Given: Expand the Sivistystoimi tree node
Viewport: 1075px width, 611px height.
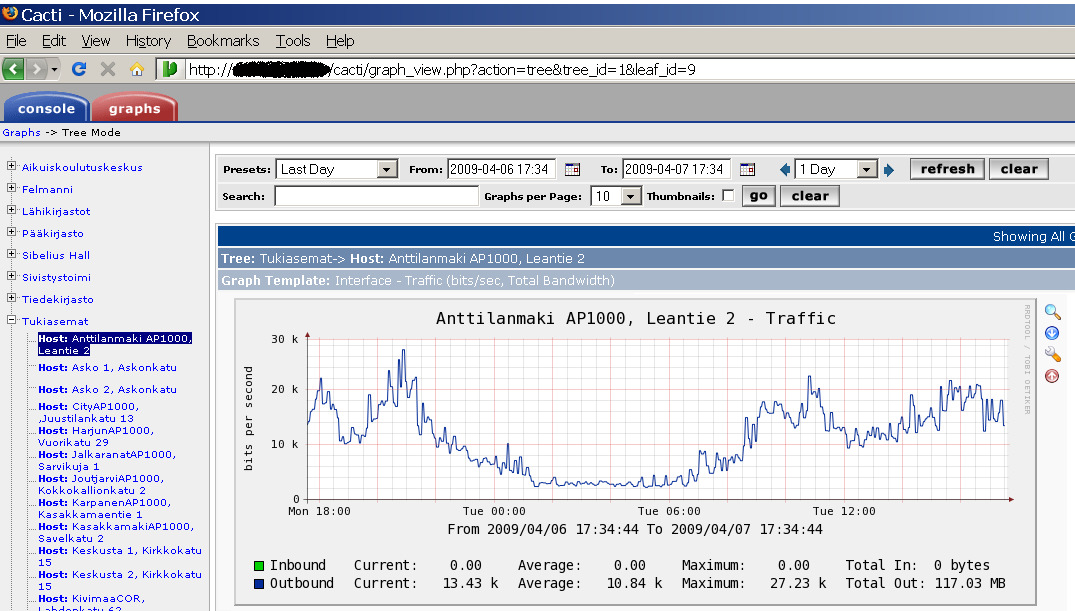Looking at the screenshot, I should pyautogui.click(x=11, y=276).
